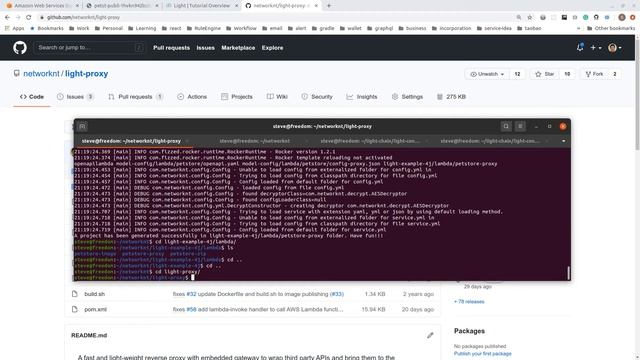The width and height of the screenshot is (640, 360).
Task: Open the taobao bookmarks folder
Action: (x=529, y=28)
